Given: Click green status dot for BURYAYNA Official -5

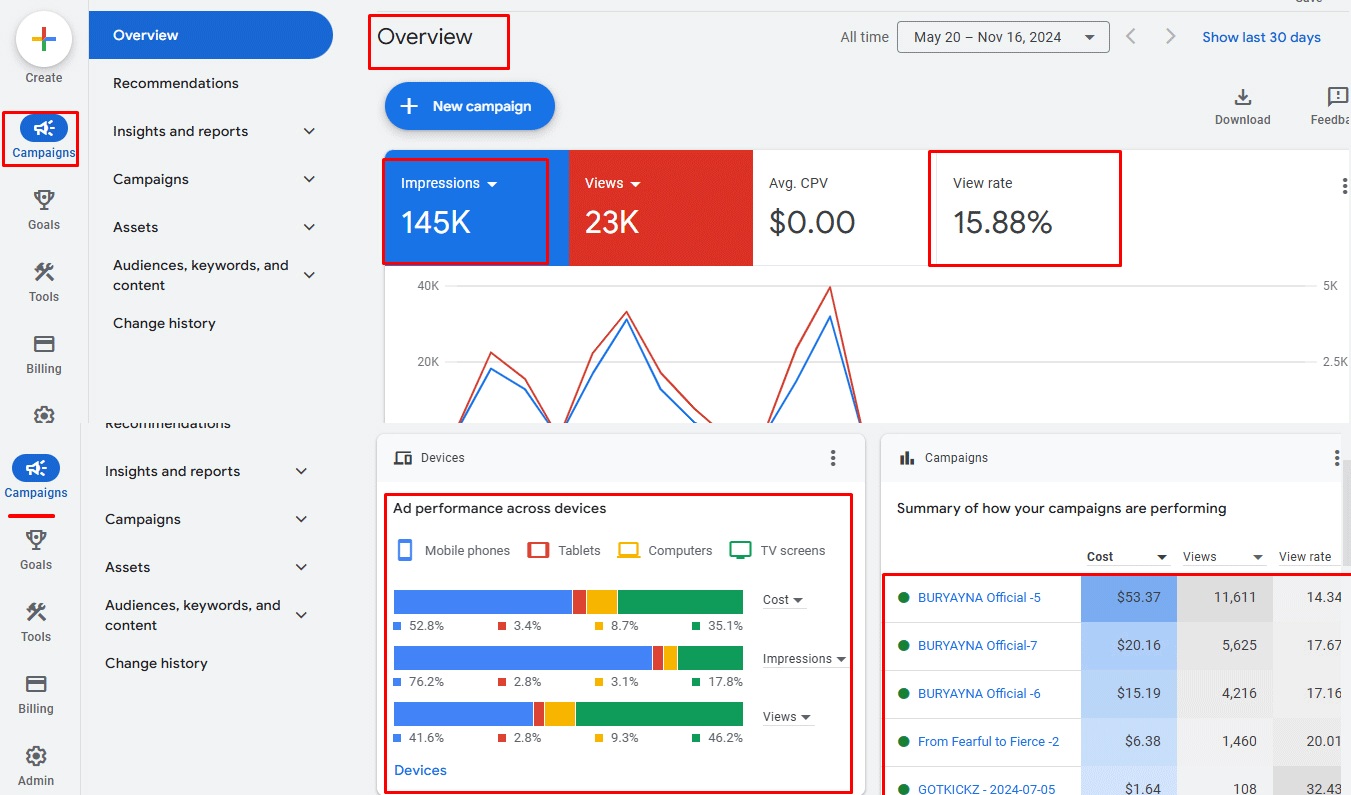Looking at the screenshot, I should click(904, 598).
